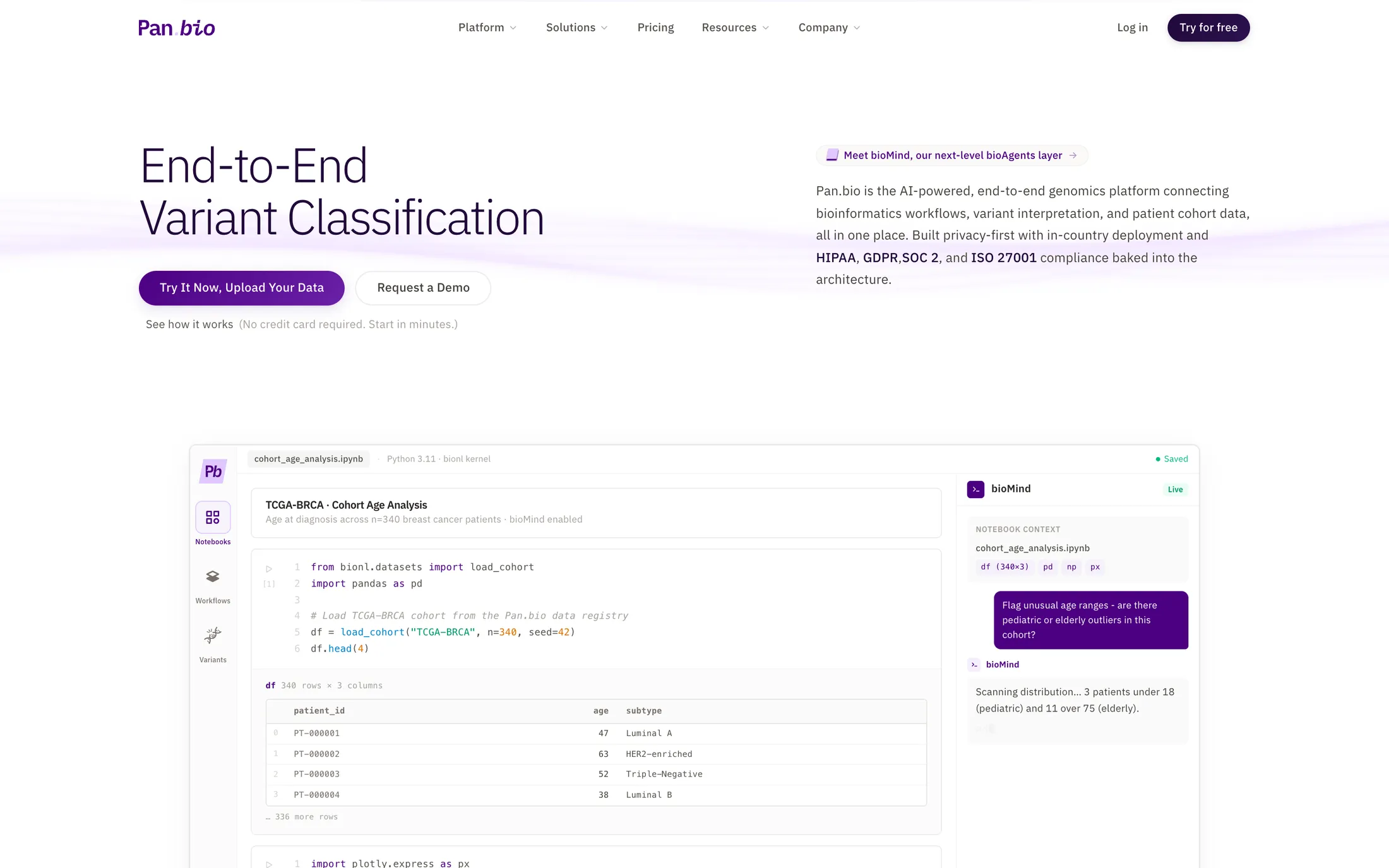This screenshot has height=868, width=1389.
Task: Expand the Platform menu
Action: pos(487,28)
